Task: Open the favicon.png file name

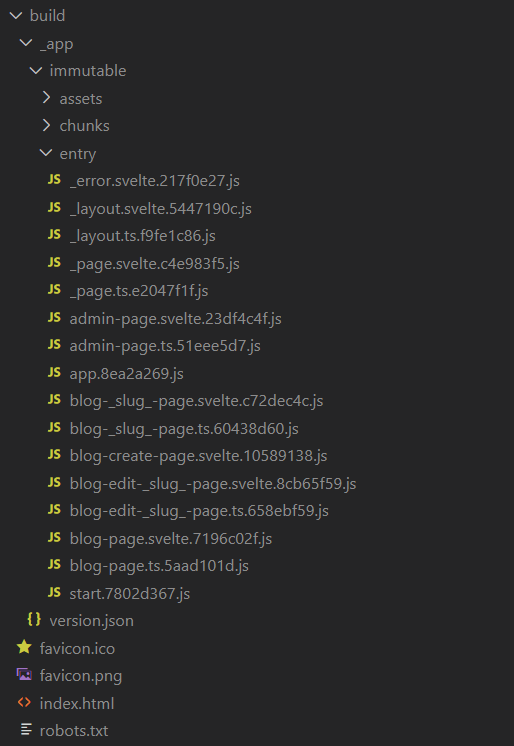Action: tap(81, 676)
